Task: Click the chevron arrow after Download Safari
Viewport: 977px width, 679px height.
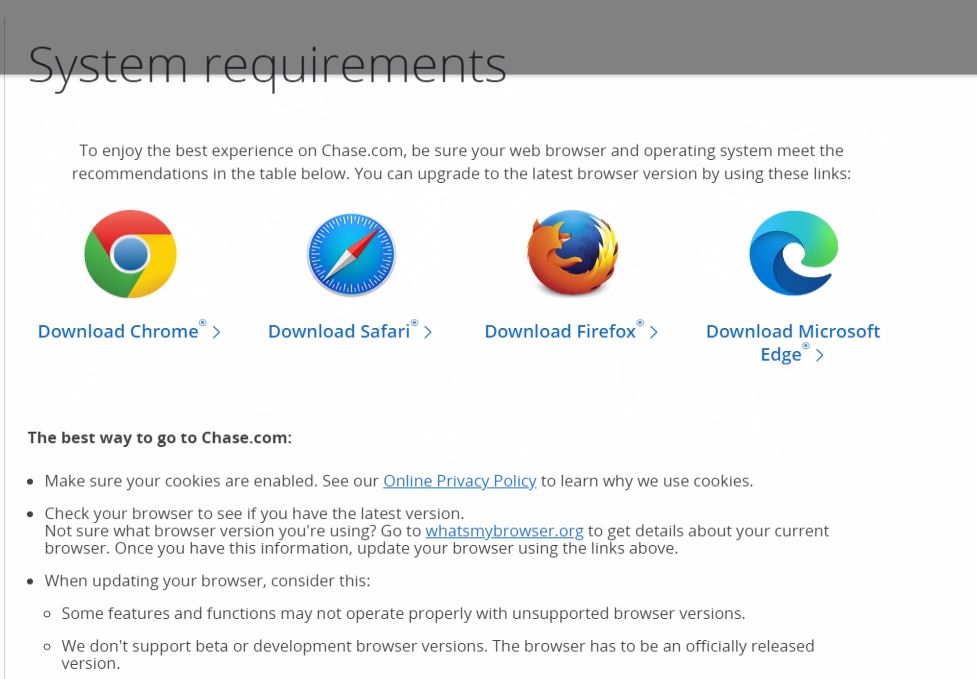Action: 428,332
